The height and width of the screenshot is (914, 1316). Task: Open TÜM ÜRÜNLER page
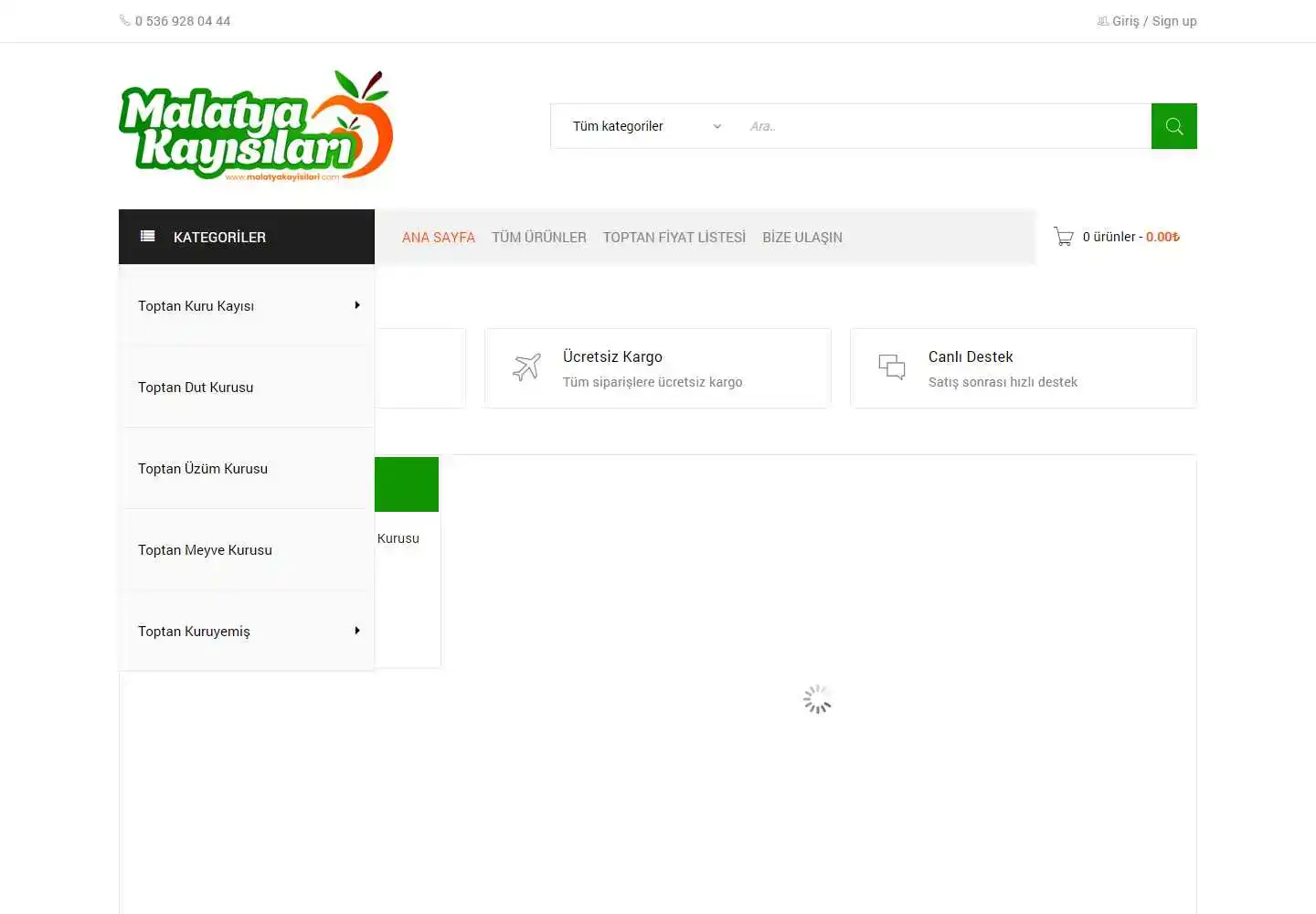pyautogui.click(x=539, y=237)
